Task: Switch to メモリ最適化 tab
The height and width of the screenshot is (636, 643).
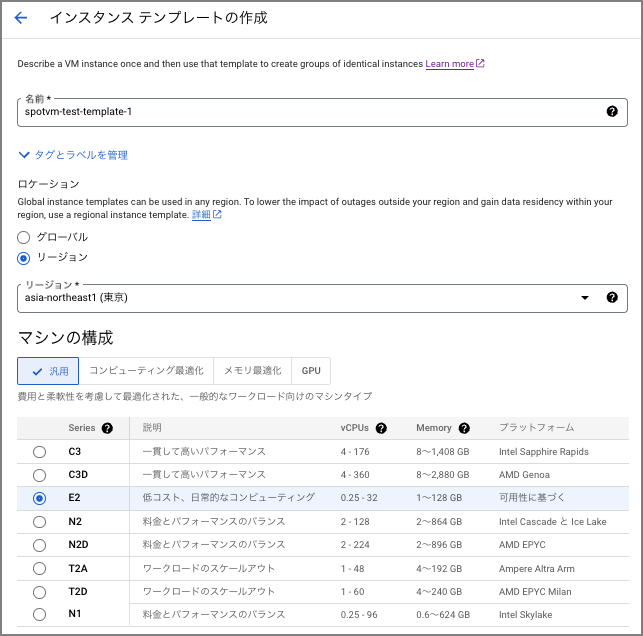Action: click(252, 371)
